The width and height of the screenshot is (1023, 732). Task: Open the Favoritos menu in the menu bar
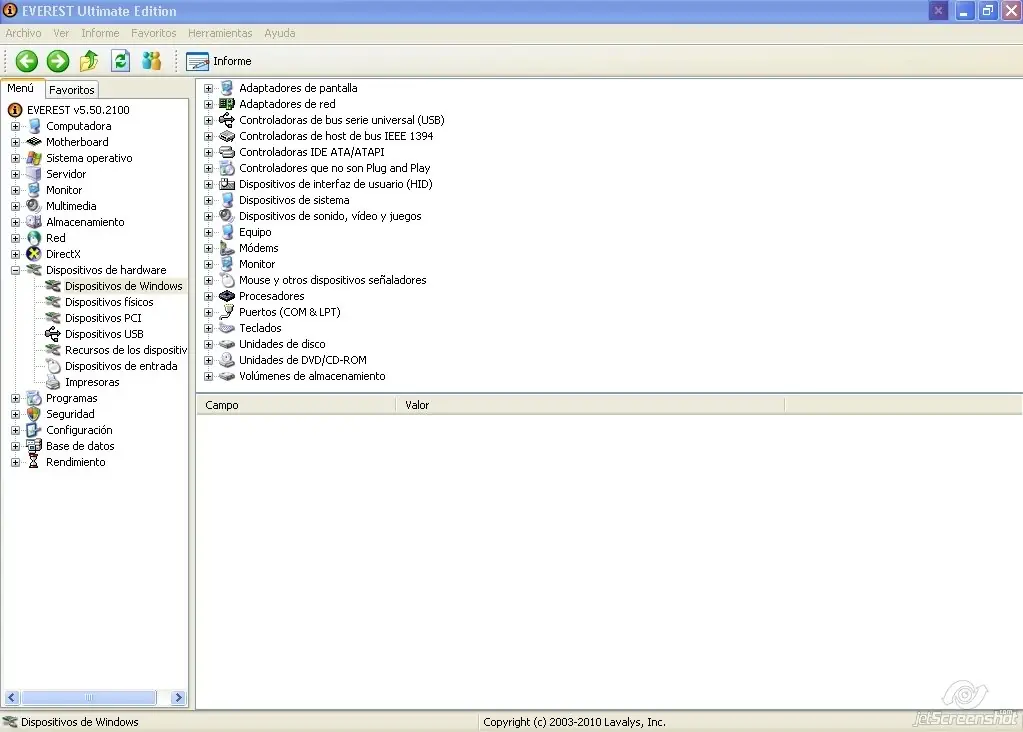pos(153,33)
